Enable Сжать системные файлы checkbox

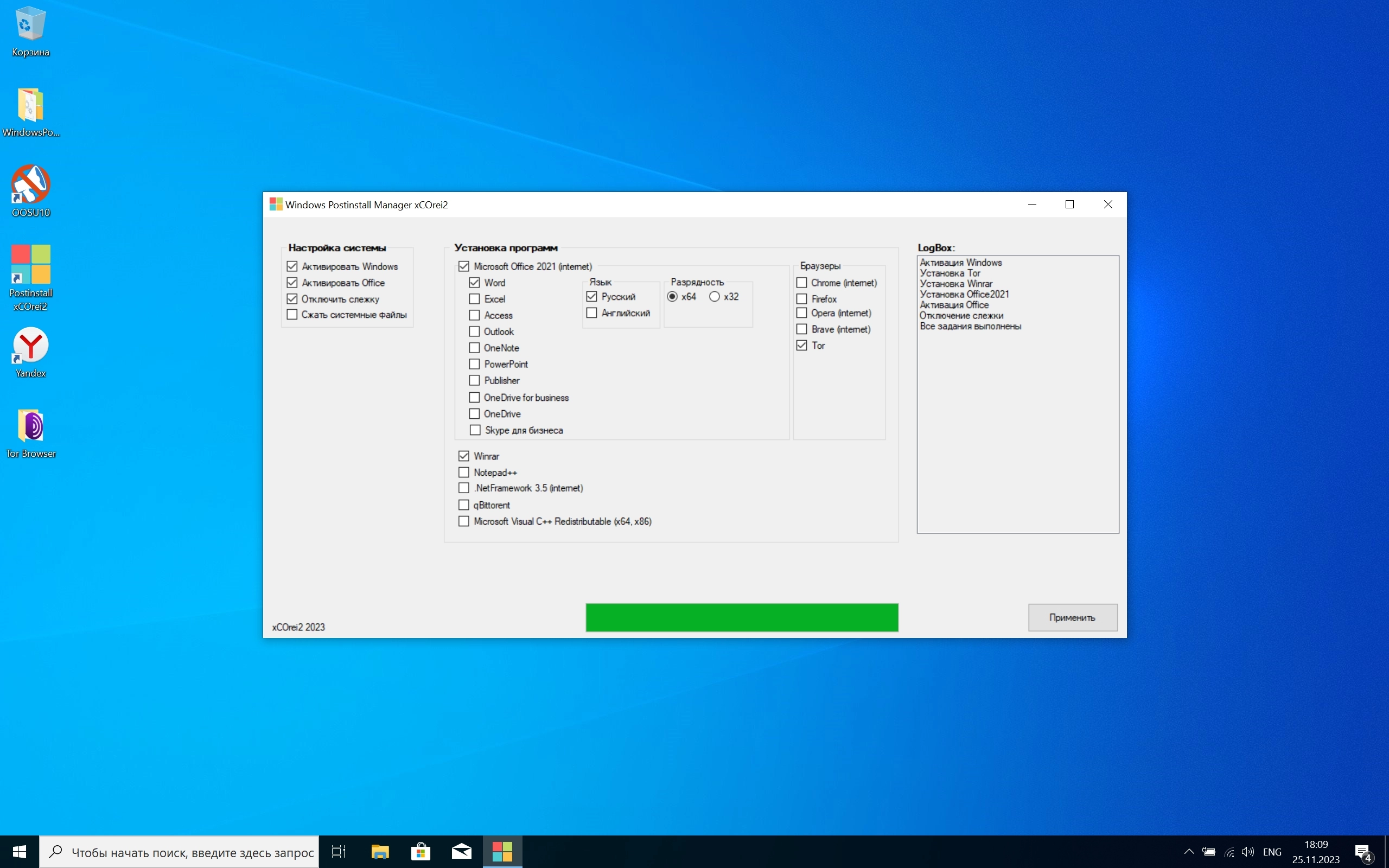click(x=292, y=315)
